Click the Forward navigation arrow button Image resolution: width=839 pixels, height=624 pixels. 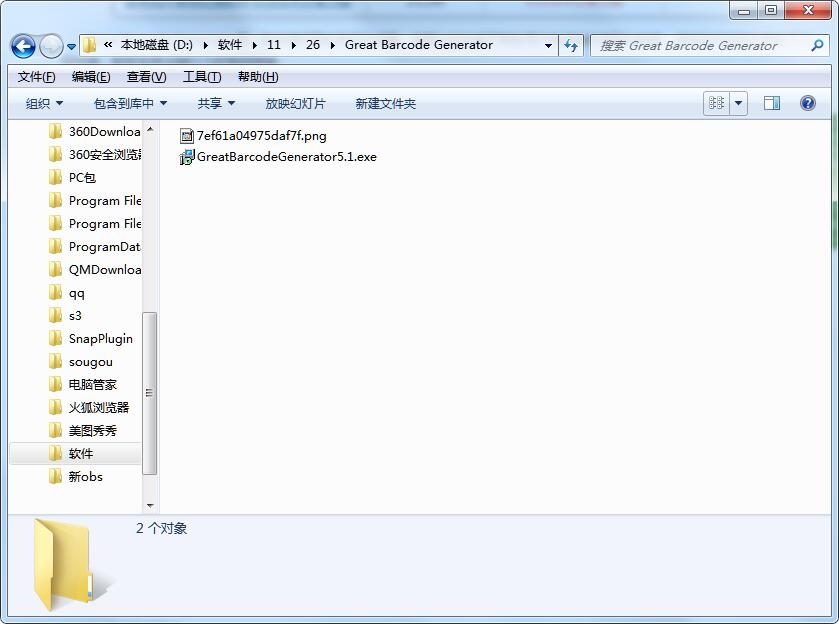pyautogui.click(x=51, y=46)
